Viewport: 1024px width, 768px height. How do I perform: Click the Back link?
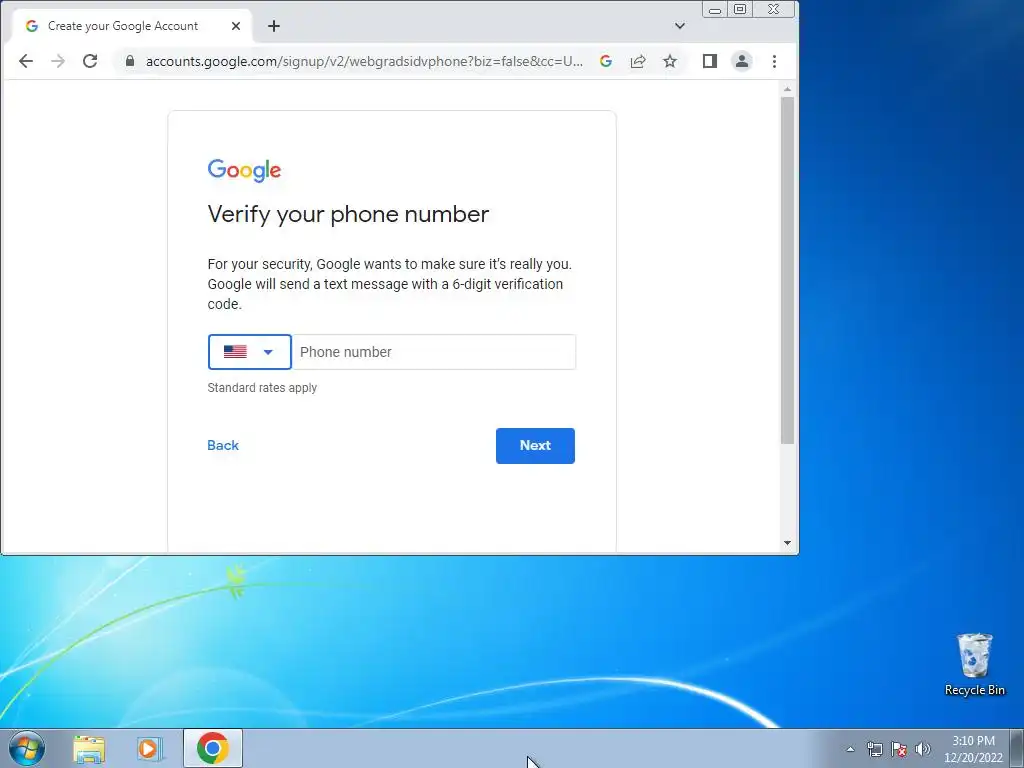[x=223, y=445]
